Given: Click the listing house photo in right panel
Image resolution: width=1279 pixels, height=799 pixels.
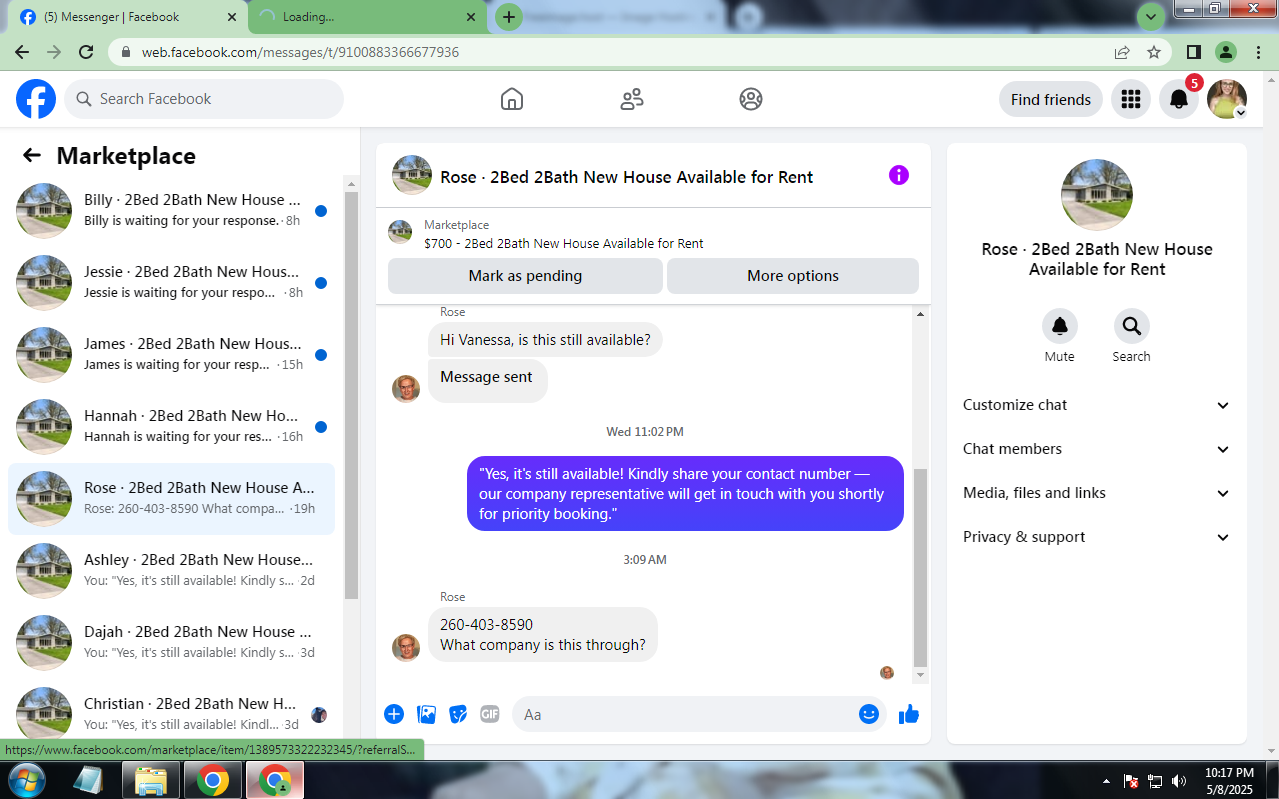Looking at the screenshot, I should tap(1097, 195).
